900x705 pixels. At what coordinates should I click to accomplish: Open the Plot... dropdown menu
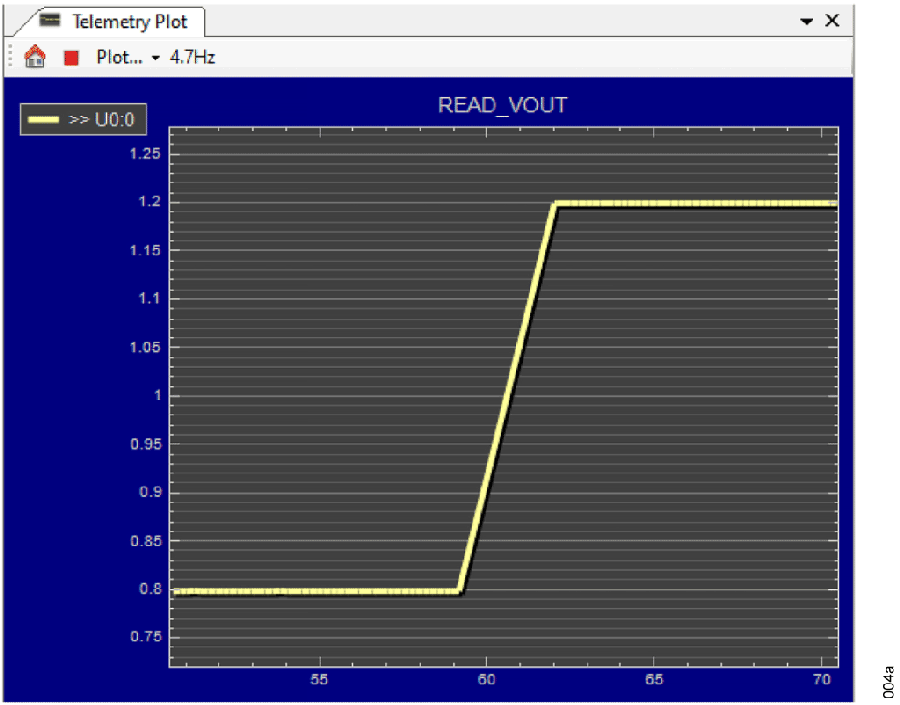(127, 57)
